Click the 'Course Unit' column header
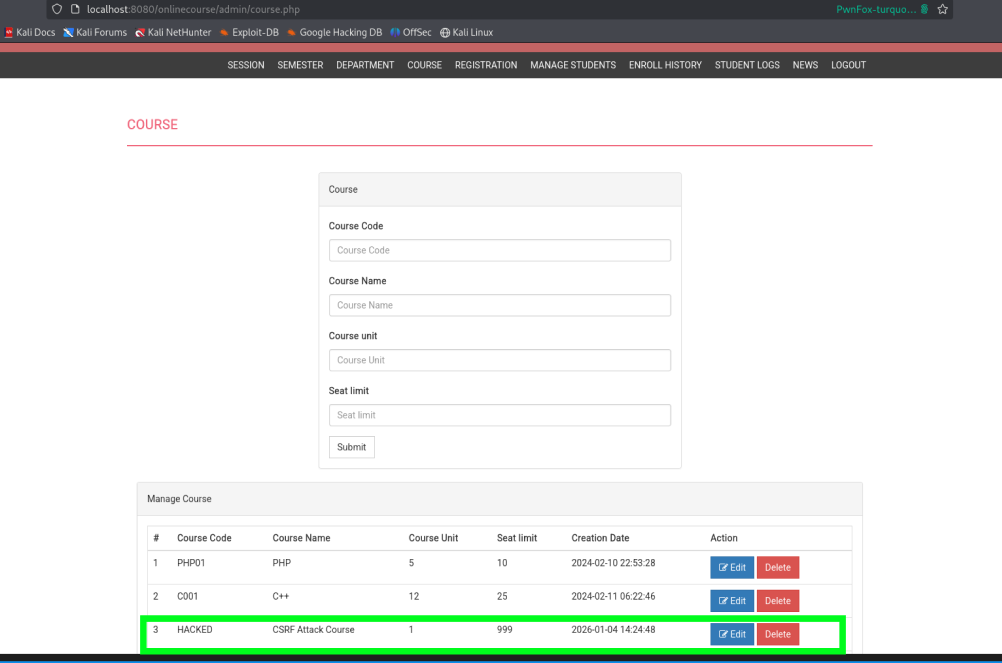The image size is (1002, 663). (433, 538)
